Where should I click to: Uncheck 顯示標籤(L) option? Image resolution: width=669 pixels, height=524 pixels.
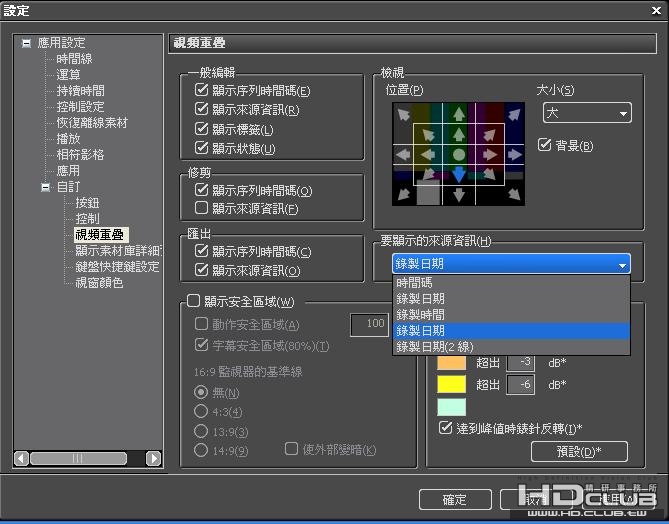coord(201,129)
